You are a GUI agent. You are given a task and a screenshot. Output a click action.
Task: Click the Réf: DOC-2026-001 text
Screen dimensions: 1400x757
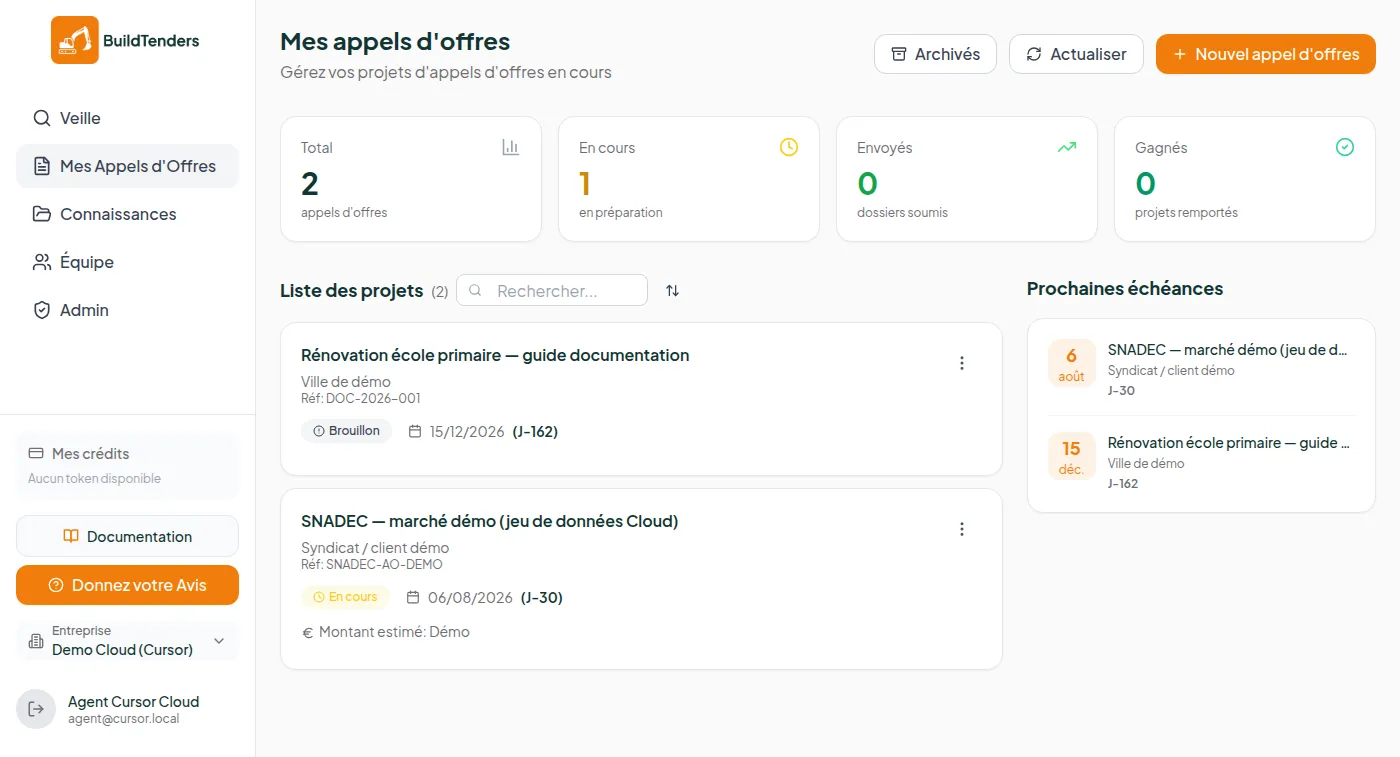[361, 398]
